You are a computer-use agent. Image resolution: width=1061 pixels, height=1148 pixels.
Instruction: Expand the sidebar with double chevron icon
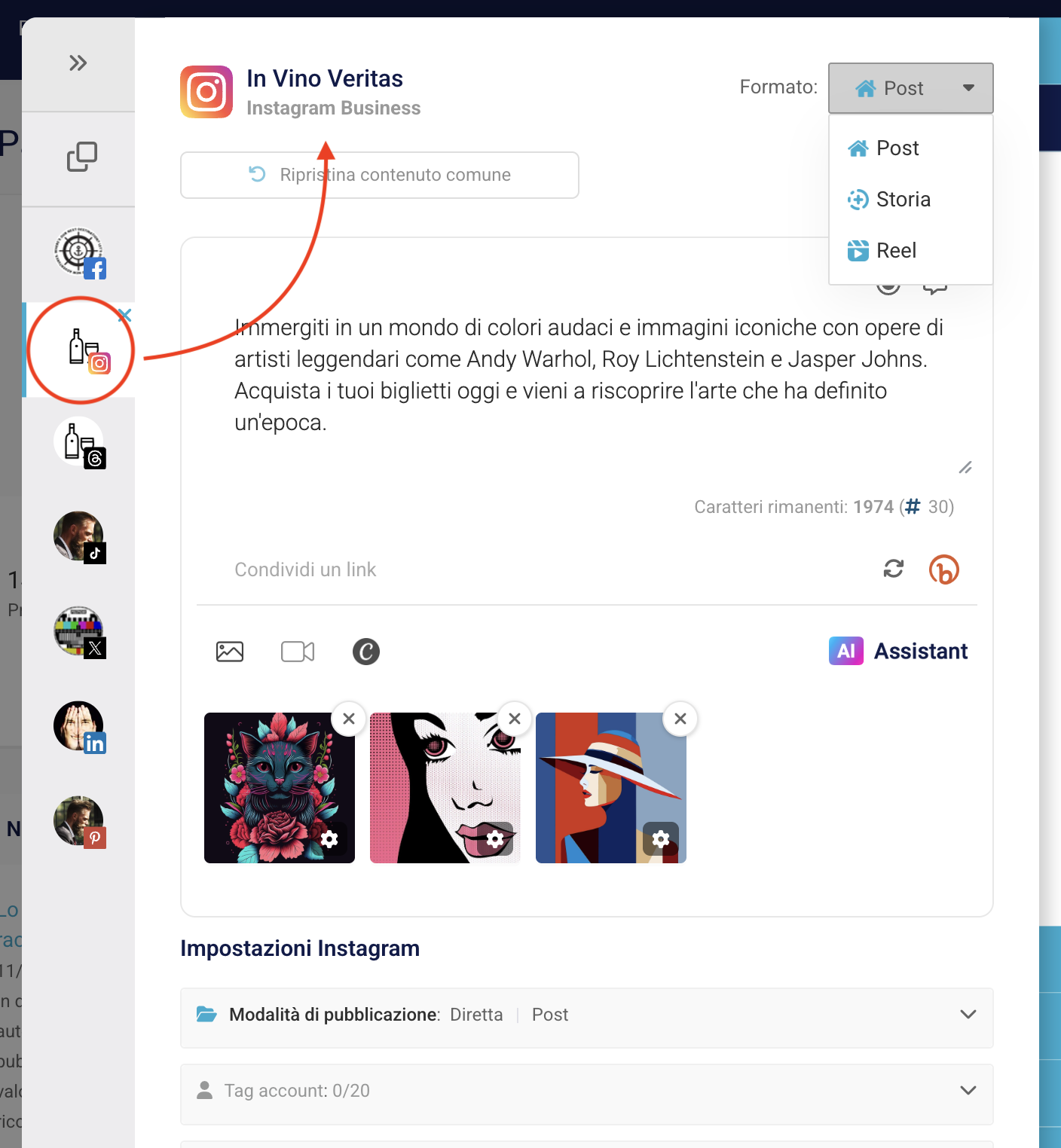point(78,63)
